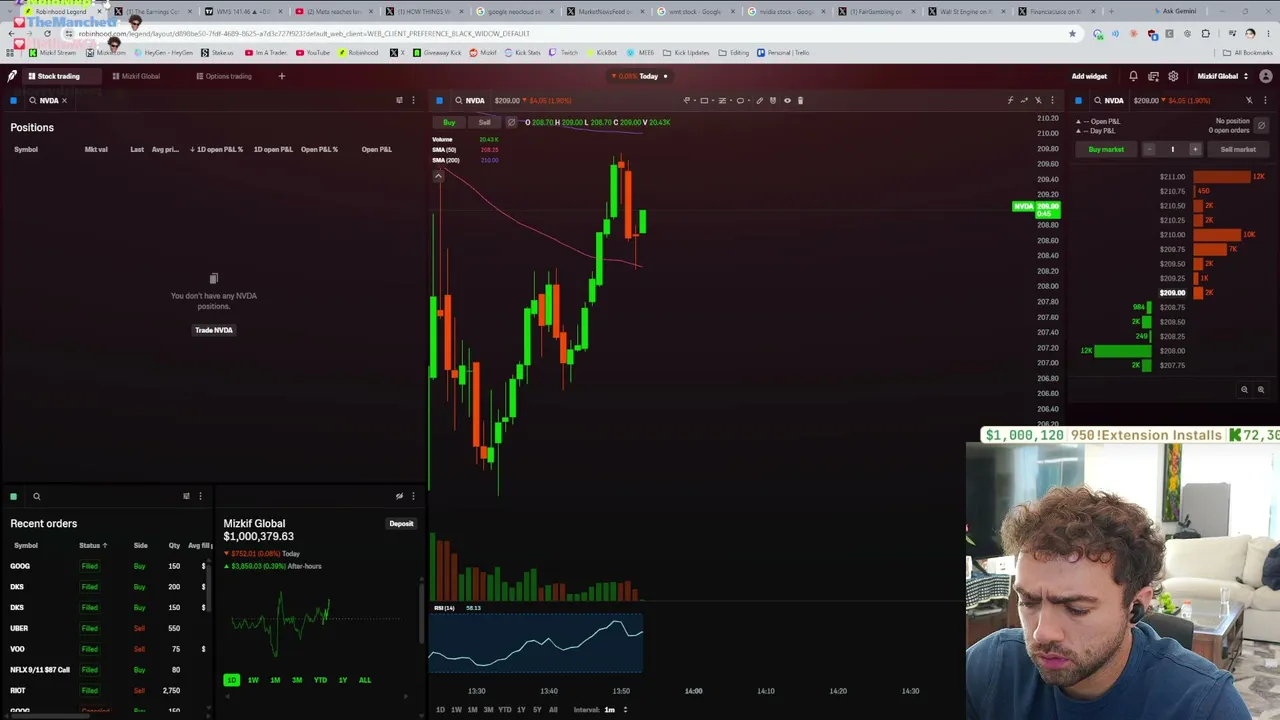Open Recent orders table settings icon

186,496
